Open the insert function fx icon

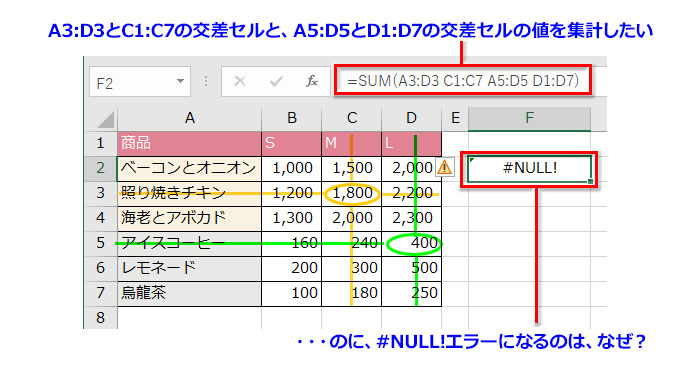[311, 81]
